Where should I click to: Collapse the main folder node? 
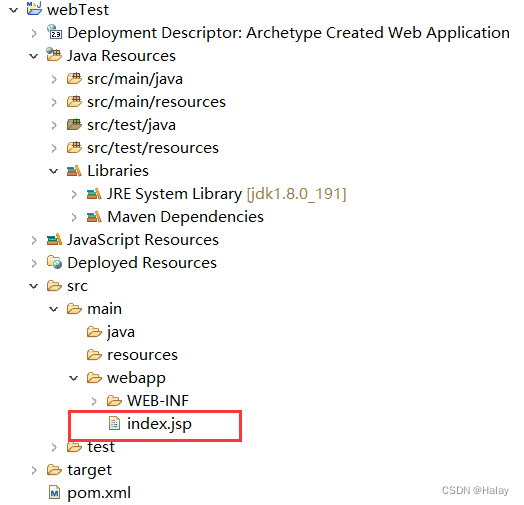coord(54,309)
